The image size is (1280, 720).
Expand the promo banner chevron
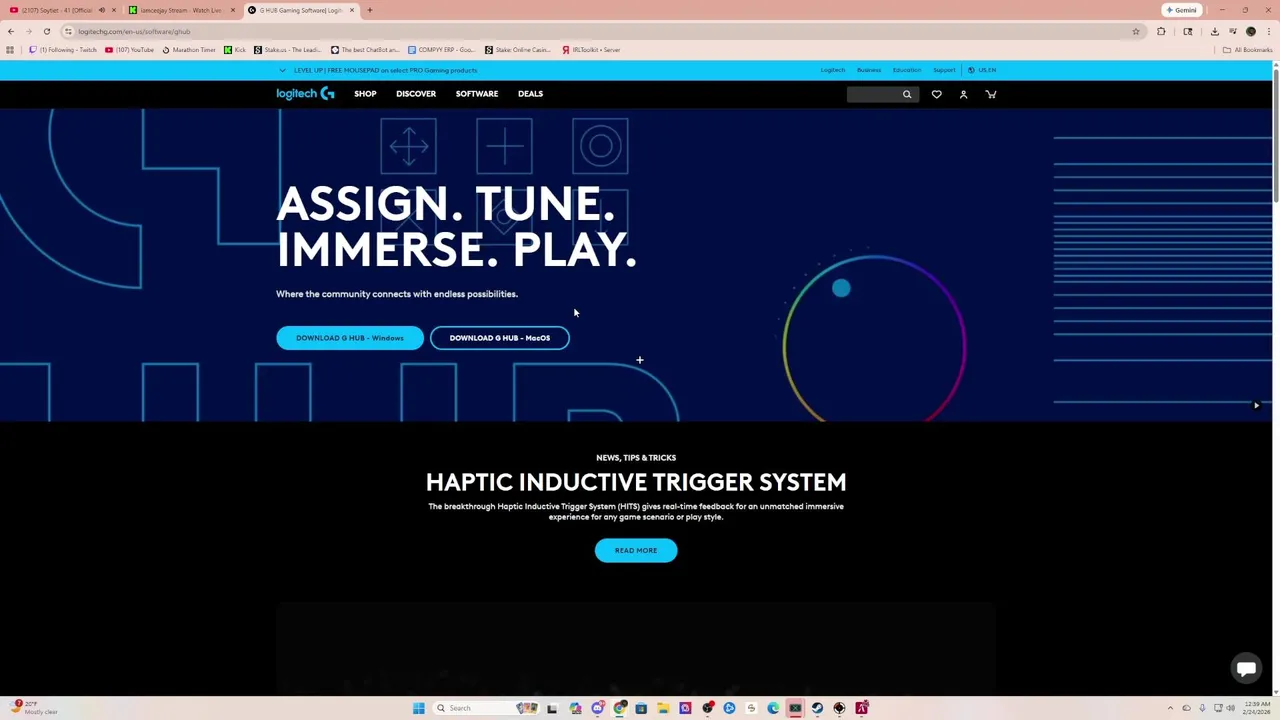click(282, 70)
